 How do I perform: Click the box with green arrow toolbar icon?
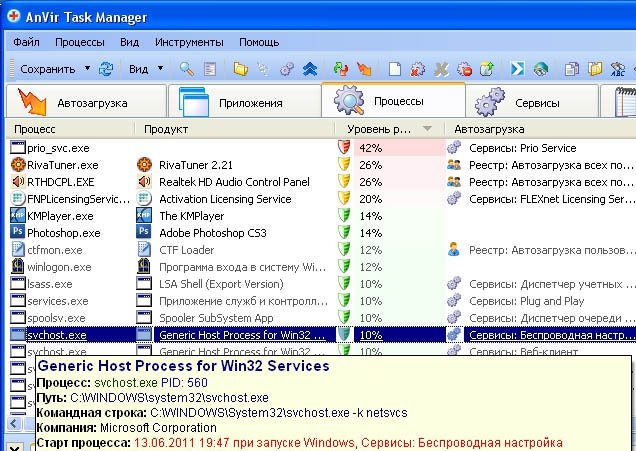487,69
